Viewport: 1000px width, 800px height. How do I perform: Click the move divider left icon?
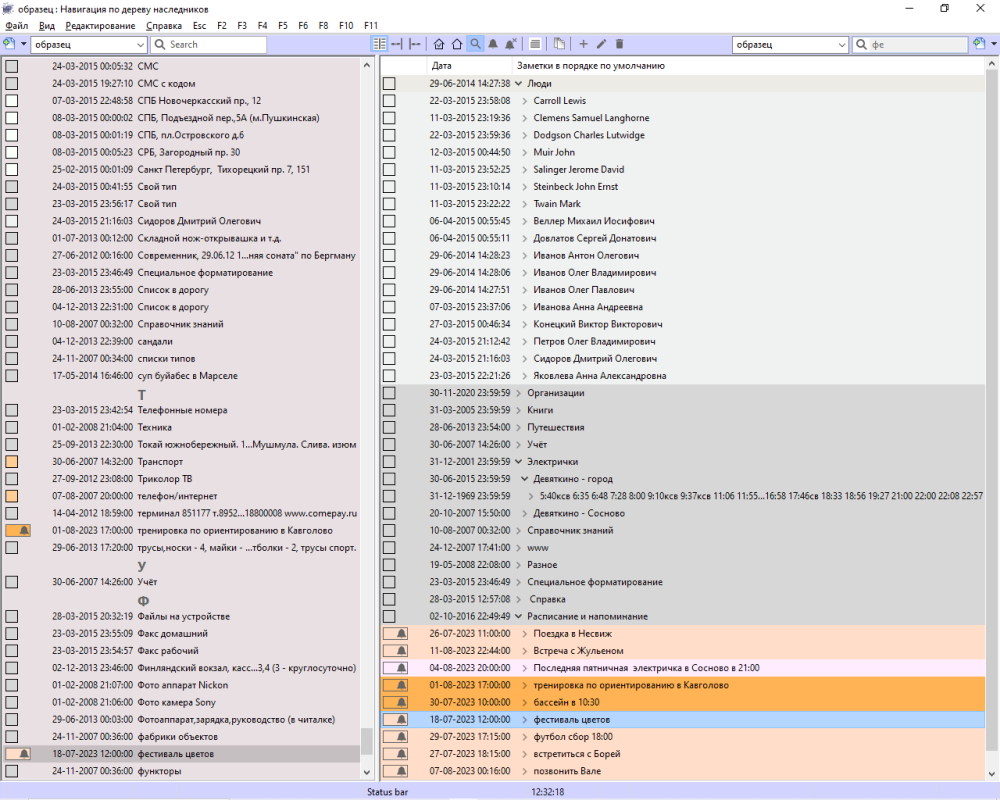397,44
